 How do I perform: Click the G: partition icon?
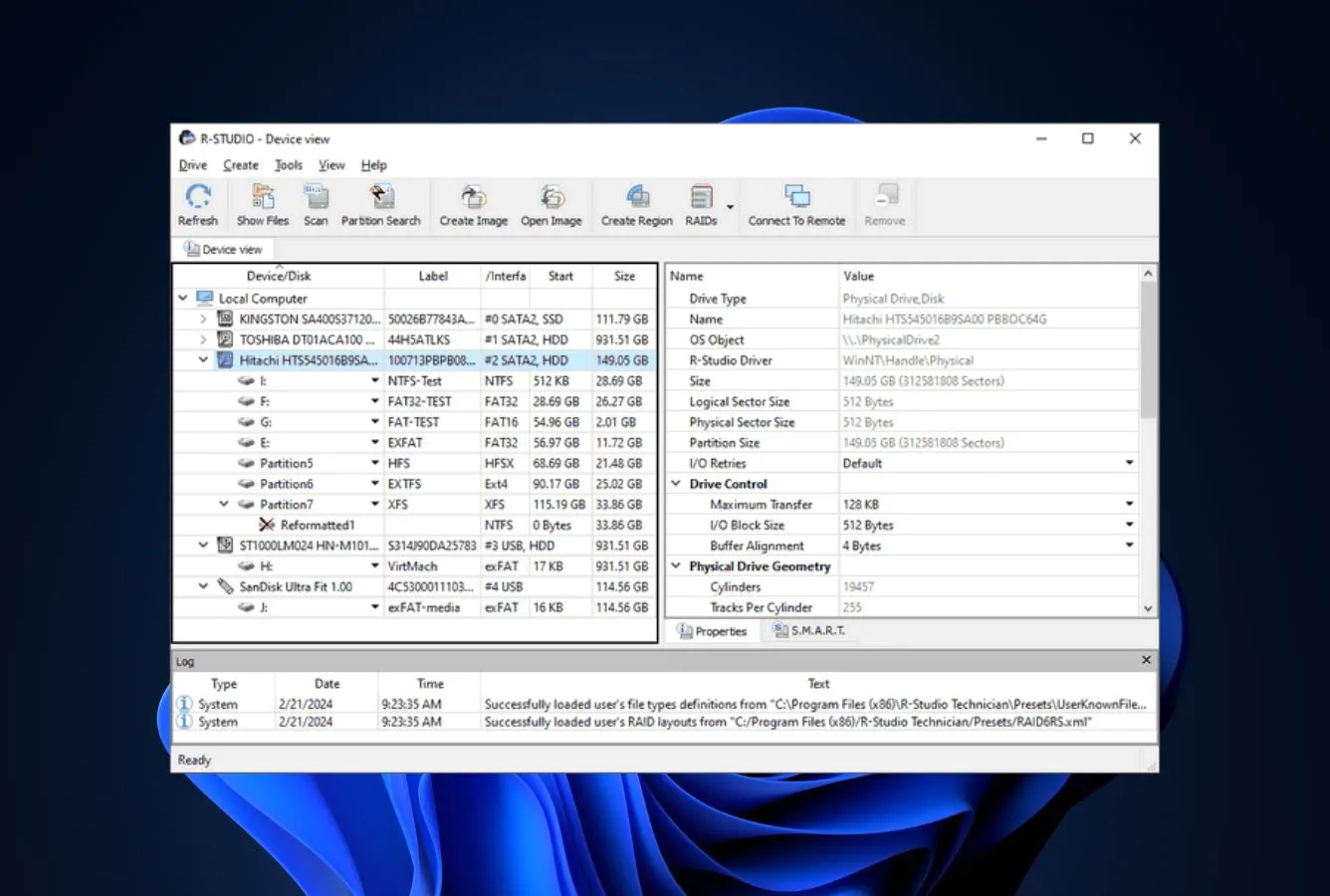point(246,422)
